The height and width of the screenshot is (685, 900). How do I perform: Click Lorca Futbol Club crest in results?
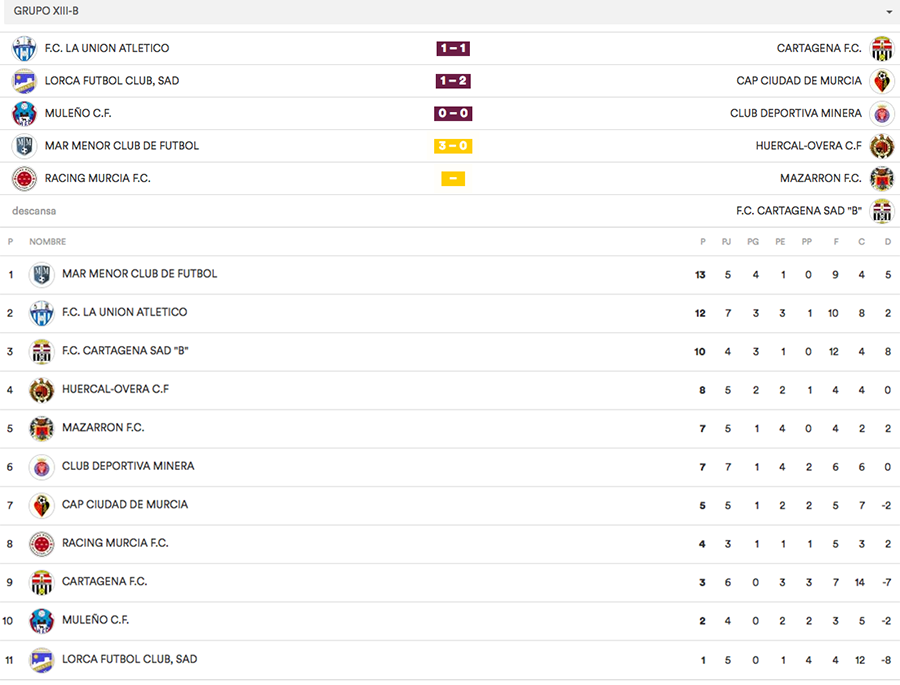(x=24, y=81)
